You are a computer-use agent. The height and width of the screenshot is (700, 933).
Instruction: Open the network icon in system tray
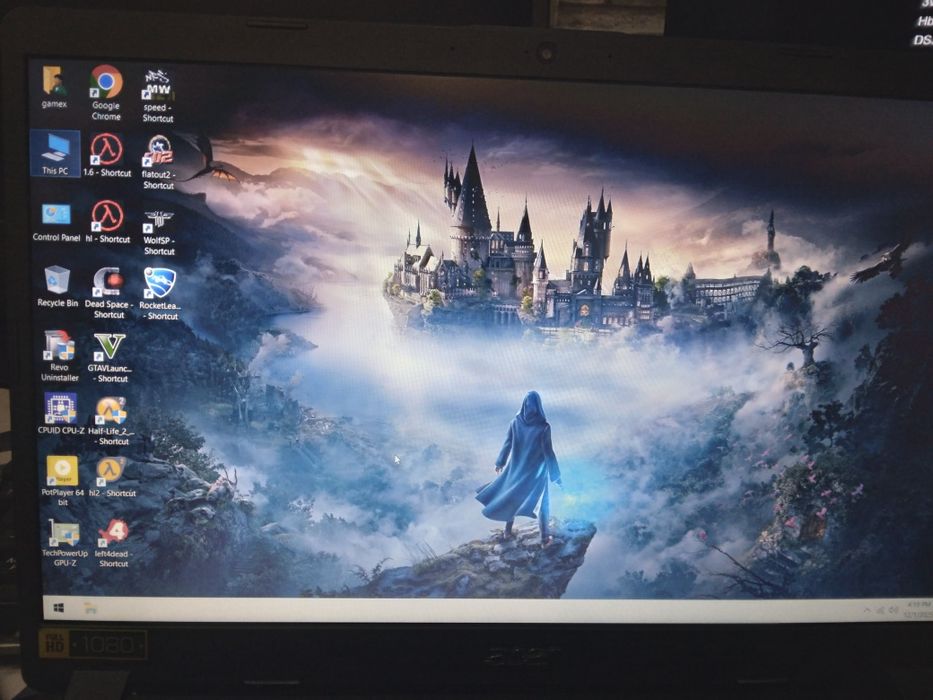[880, 611]
